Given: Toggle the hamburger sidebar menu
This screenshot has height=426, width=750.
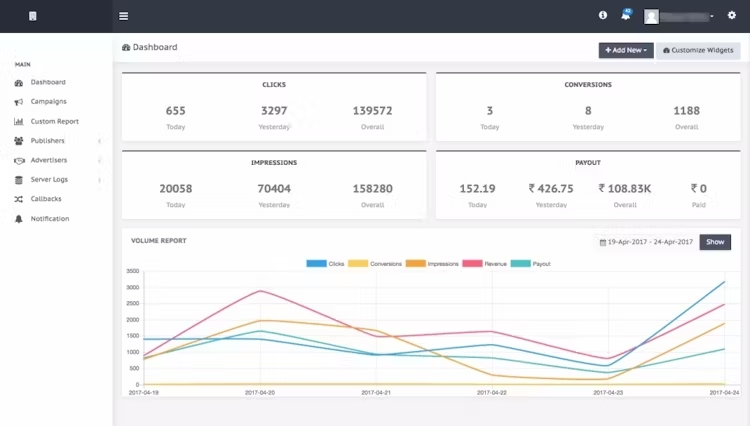Looking at the screenshot, I should [x=123, y=16].
